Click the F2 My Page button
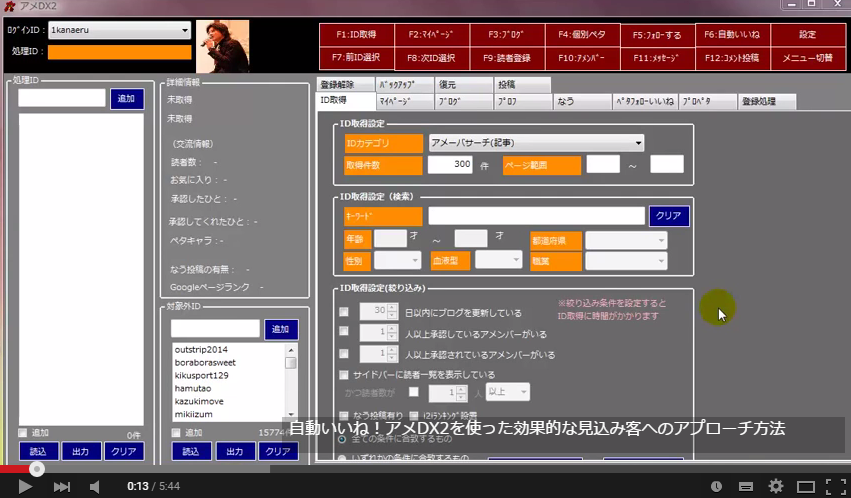 coord(431,35)
